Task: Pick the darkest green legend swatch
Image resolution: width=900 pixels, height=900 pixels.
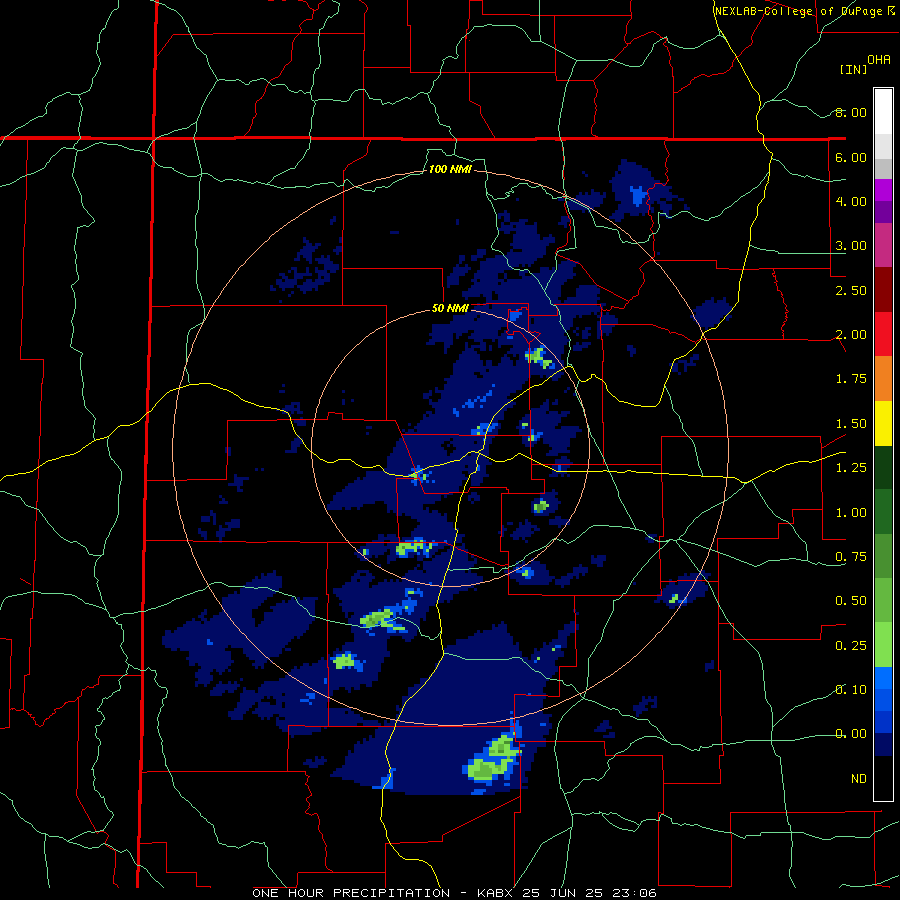Action: tap(883, 467)
